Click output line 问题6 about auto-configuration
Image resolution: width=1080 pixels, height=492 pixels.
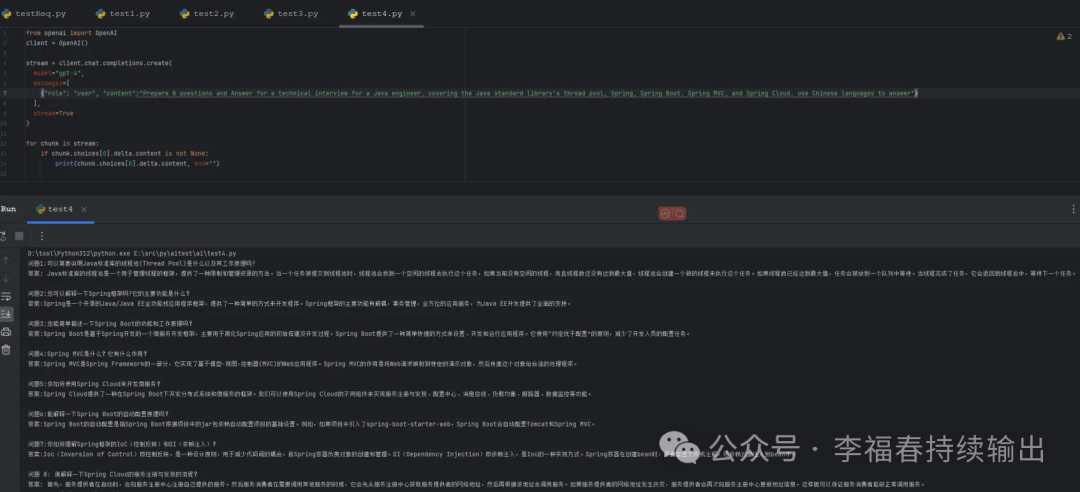coord(98,414)
